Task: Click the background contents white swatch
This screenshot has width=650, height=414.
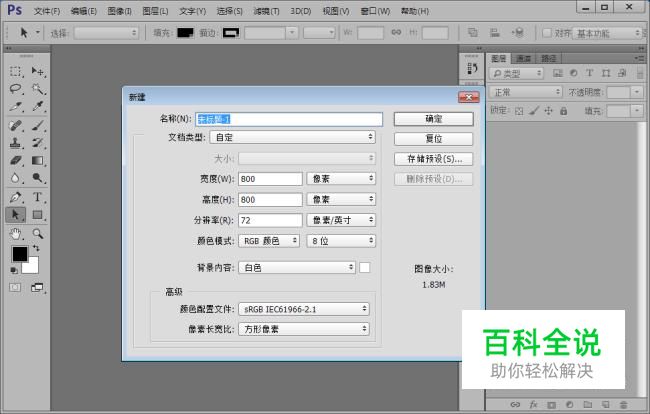Action: [365, 268]
